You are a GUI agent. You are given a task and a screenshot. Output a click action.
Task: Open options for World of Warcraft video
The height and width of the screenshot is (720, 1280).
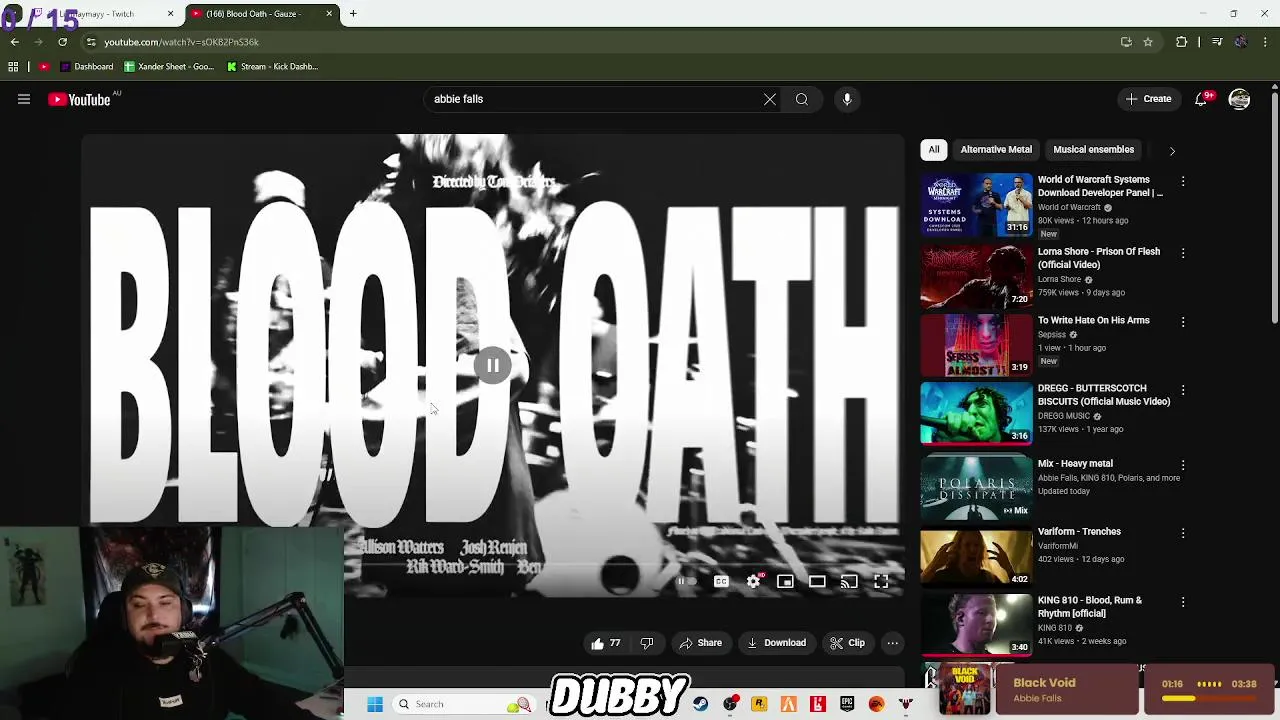tap(1183, 182)
